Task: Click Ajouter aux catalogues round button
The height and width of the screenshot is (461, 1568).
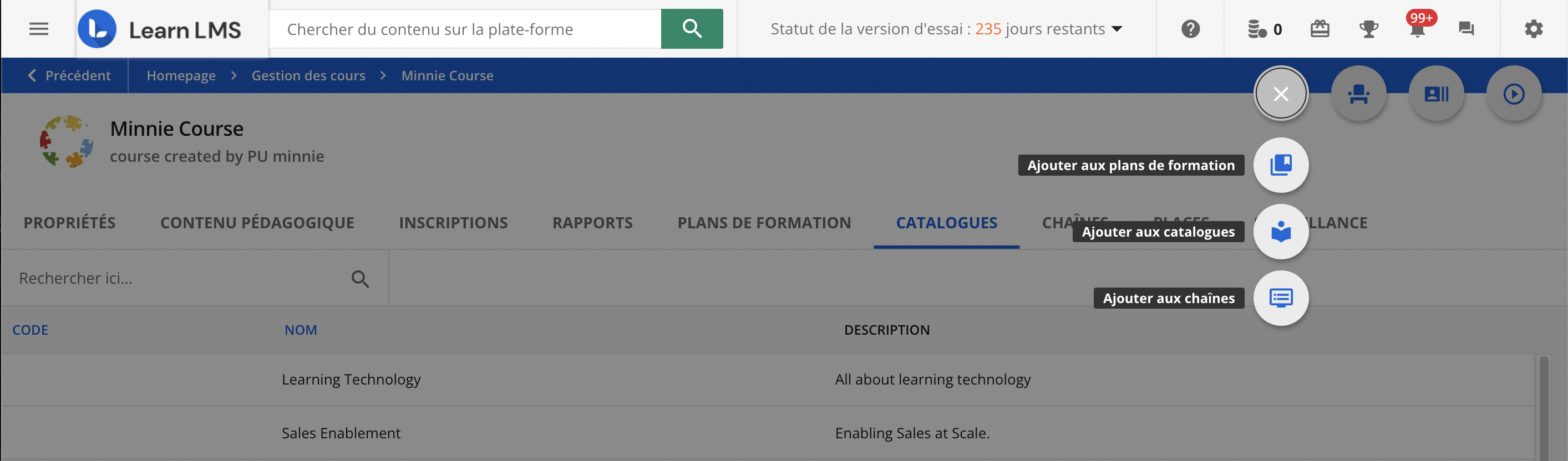Action: tap(1281, 232)
